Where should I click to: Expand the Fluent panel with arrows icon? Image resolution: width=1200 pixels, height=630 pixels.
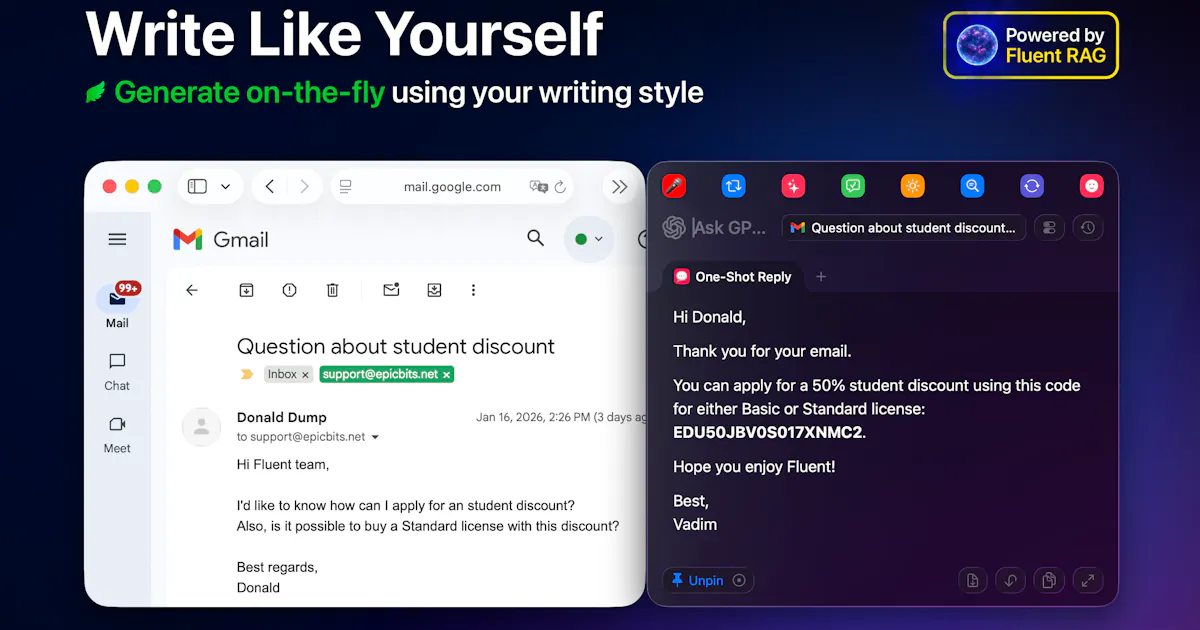point(1088,580)
